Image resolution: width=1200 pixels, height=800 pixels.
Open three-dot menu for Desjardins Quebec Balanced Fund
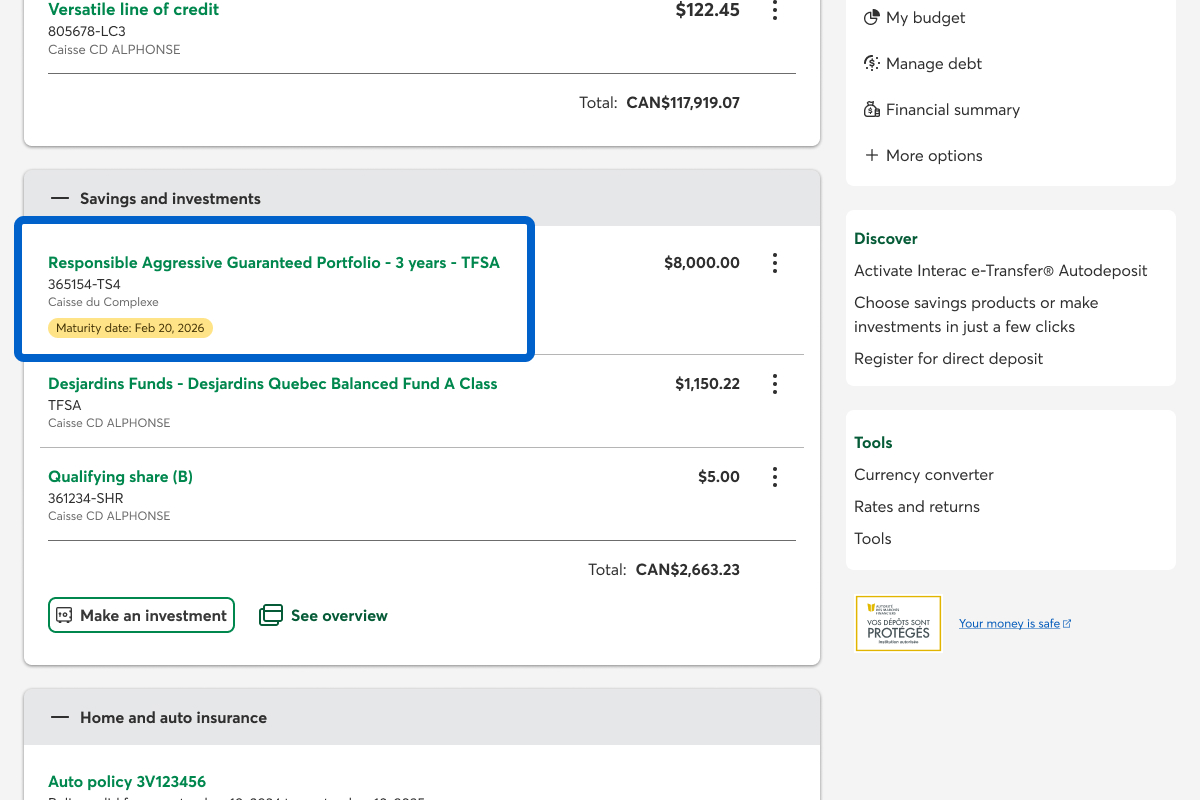[774, 384]
